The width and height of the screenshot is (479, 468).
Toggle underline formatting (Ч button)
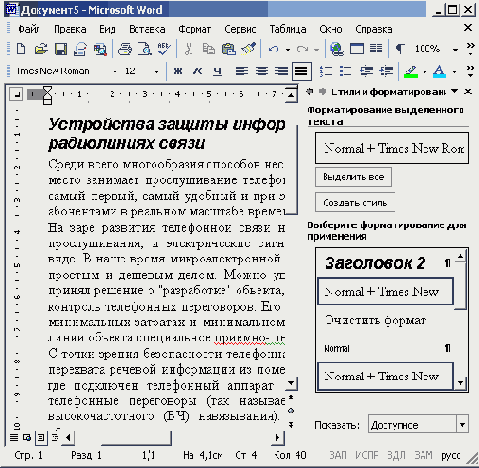click(217, 71)
